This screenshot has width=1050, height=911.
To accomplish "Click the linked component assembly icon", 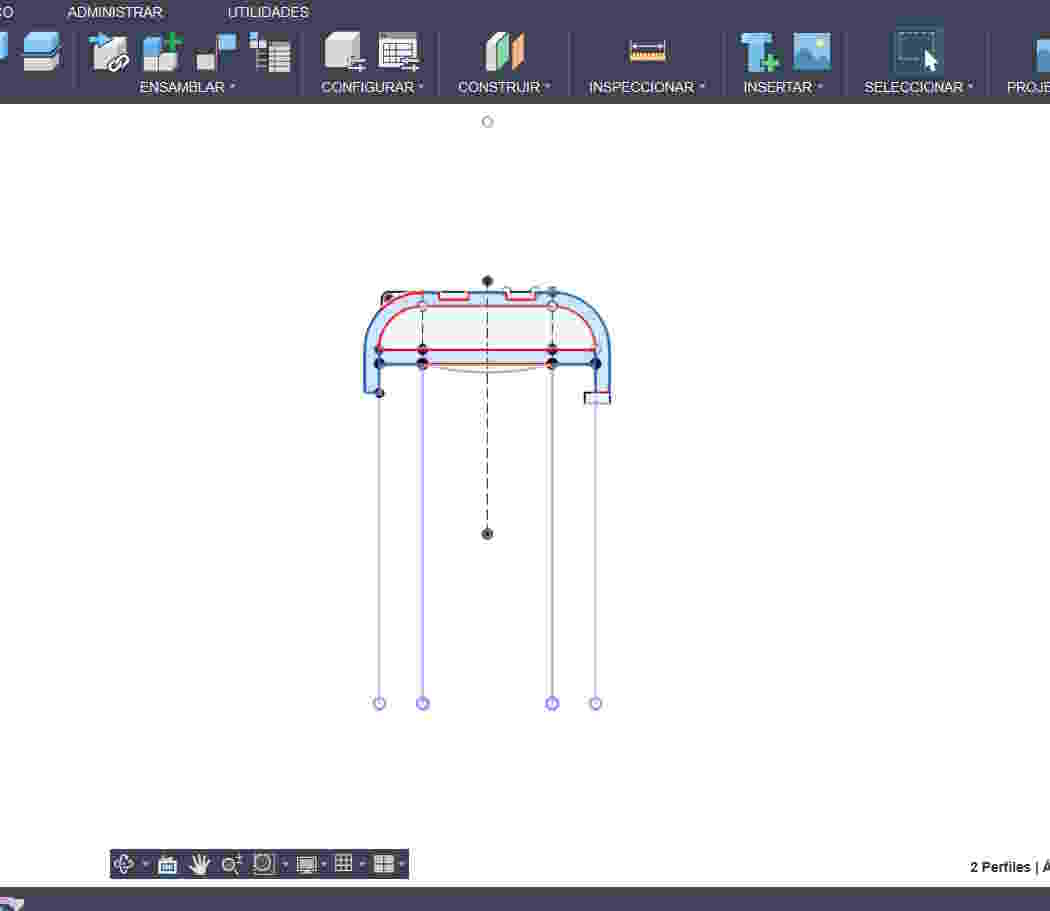I will click(x=109, y=52).
